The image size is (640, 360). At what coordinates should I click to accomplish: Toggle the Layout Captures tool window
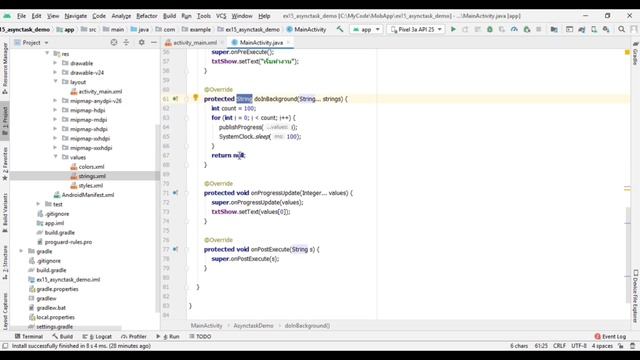[5, 310]
